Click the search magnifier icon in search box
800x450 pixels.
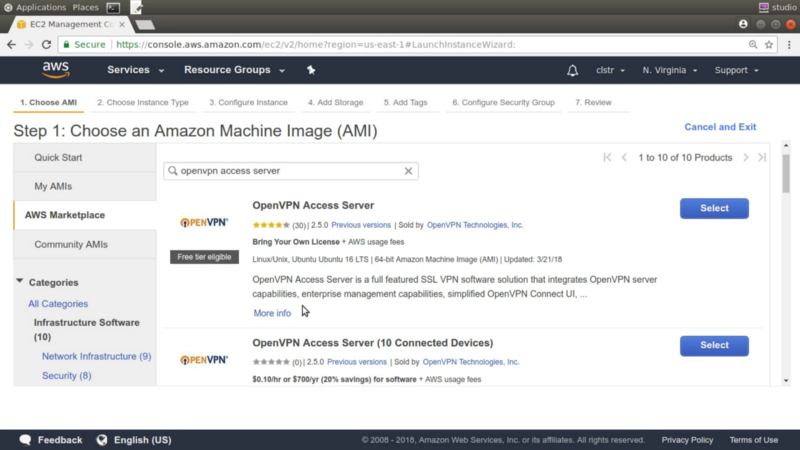pos(173,170)
